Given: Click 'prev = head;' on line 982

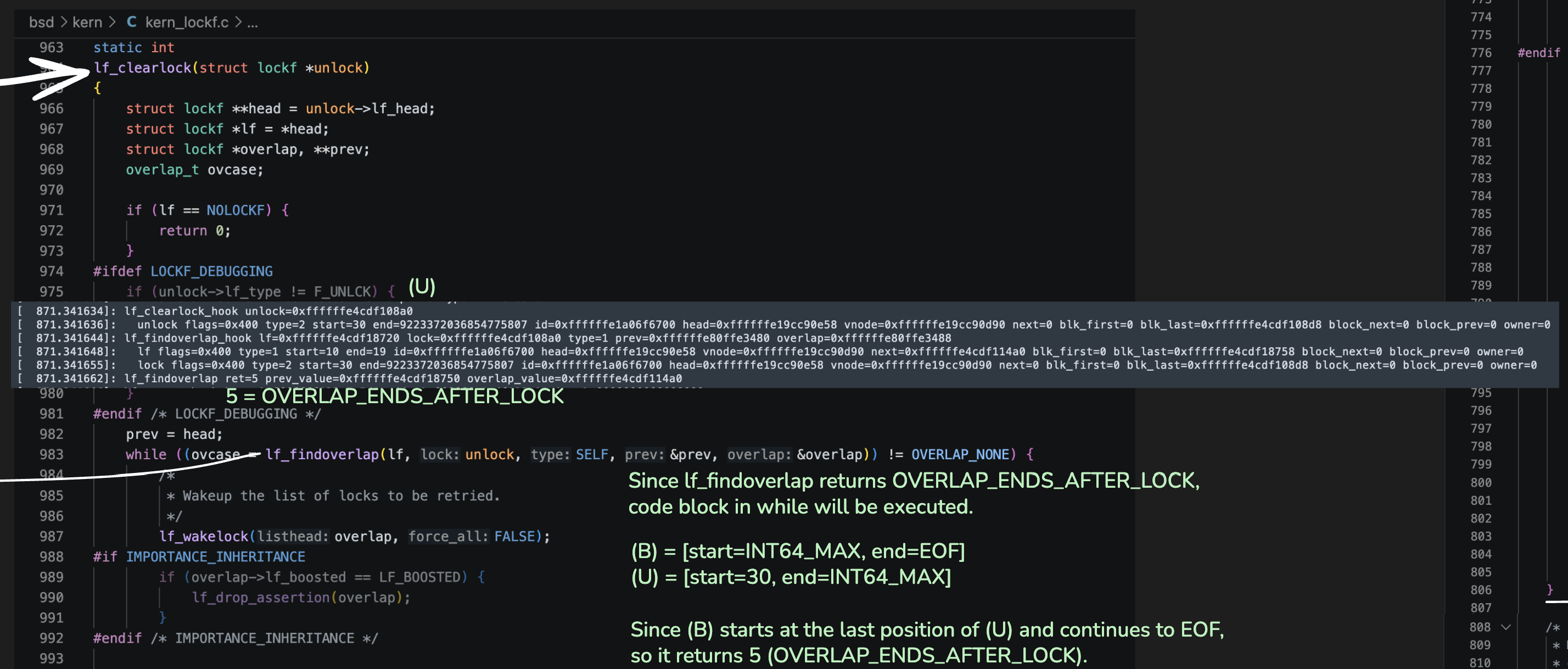Looking at the screenshot, I should (x=175, y=434).
